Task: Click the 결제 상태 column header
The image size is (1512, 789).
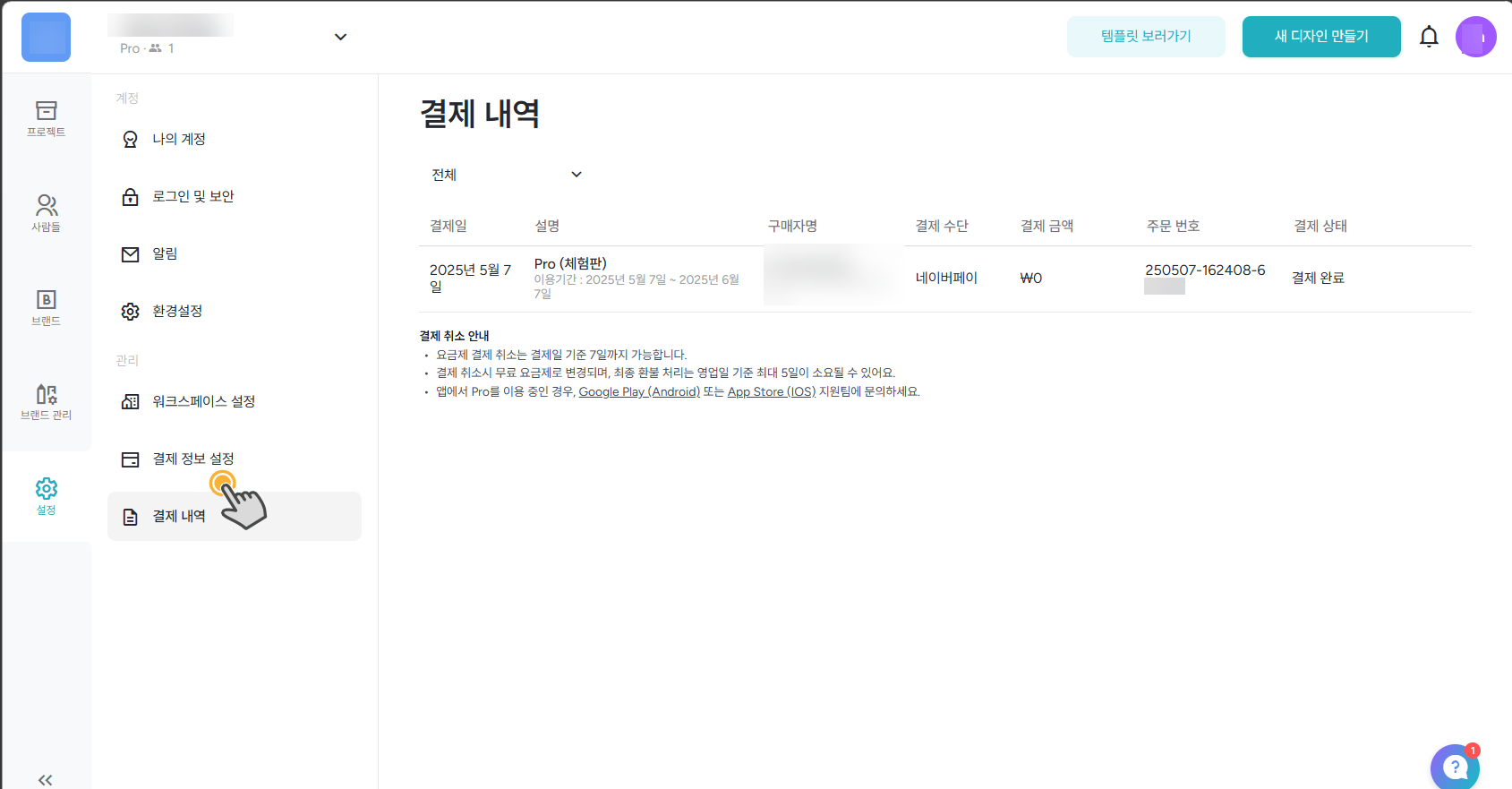Action: tap(1320, 226)
